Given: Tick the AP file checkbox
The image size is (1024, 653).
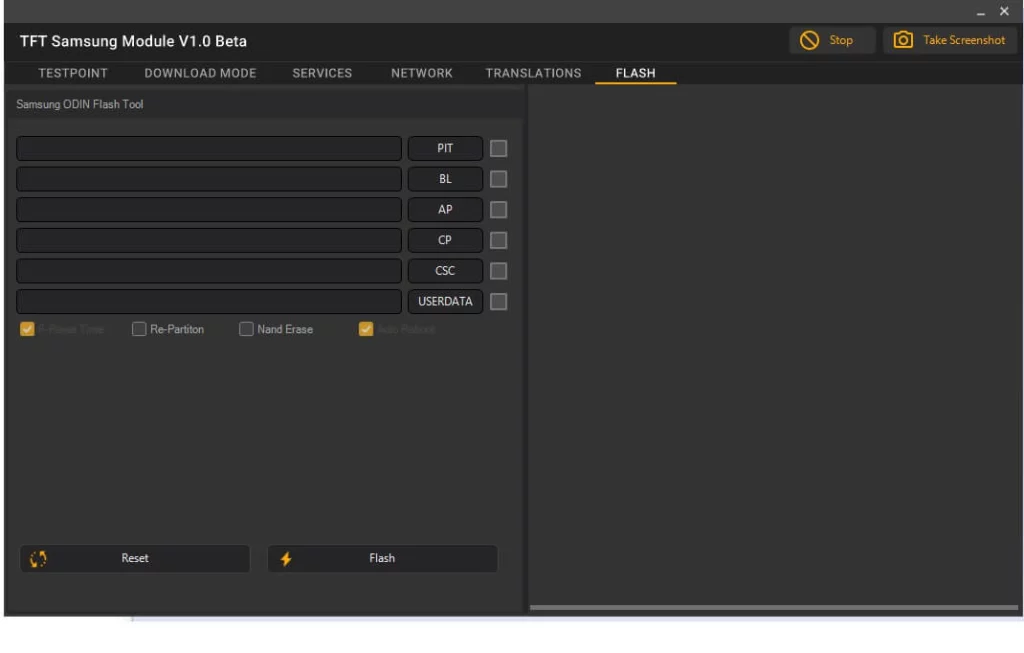Looking at the screenshot, I should pos(498,210).
